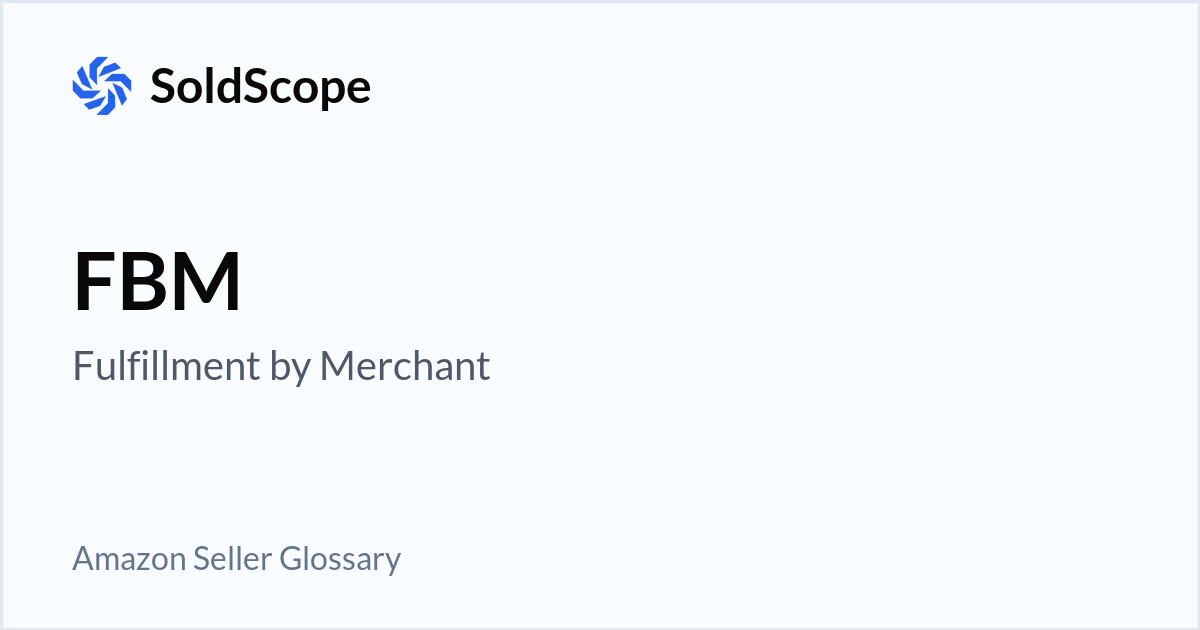
Task: Open the Amazon Seller Glossary label
Action: click(x=236, y=558)
